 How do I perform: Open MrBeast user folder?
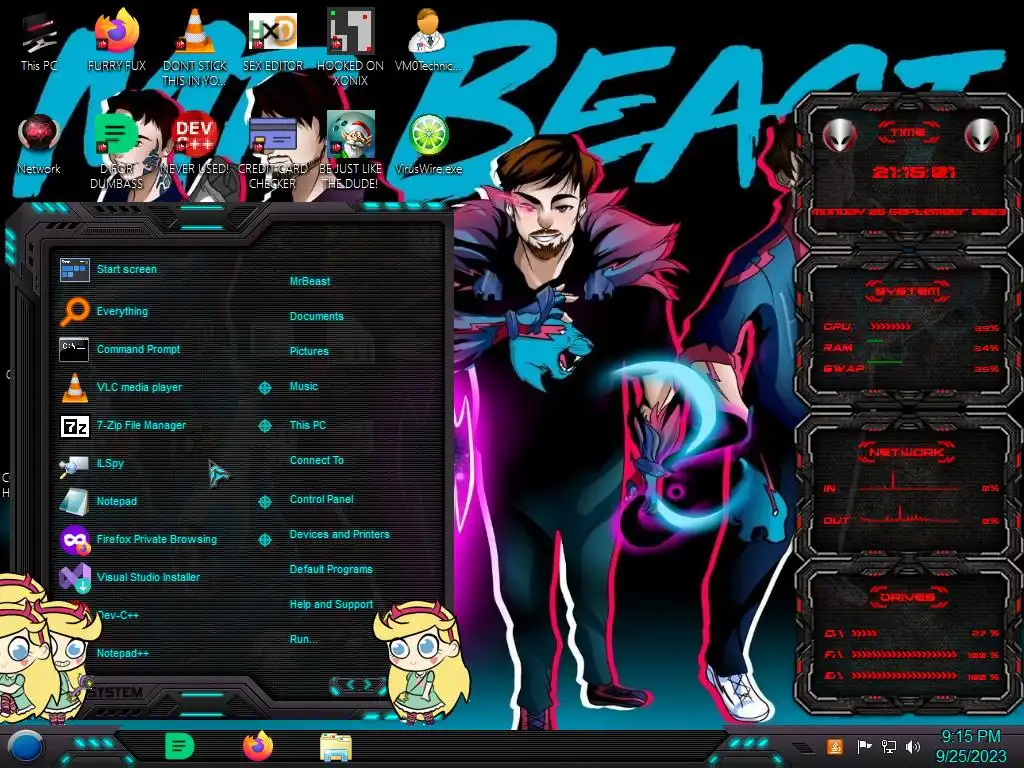click(x=310, y=281)
